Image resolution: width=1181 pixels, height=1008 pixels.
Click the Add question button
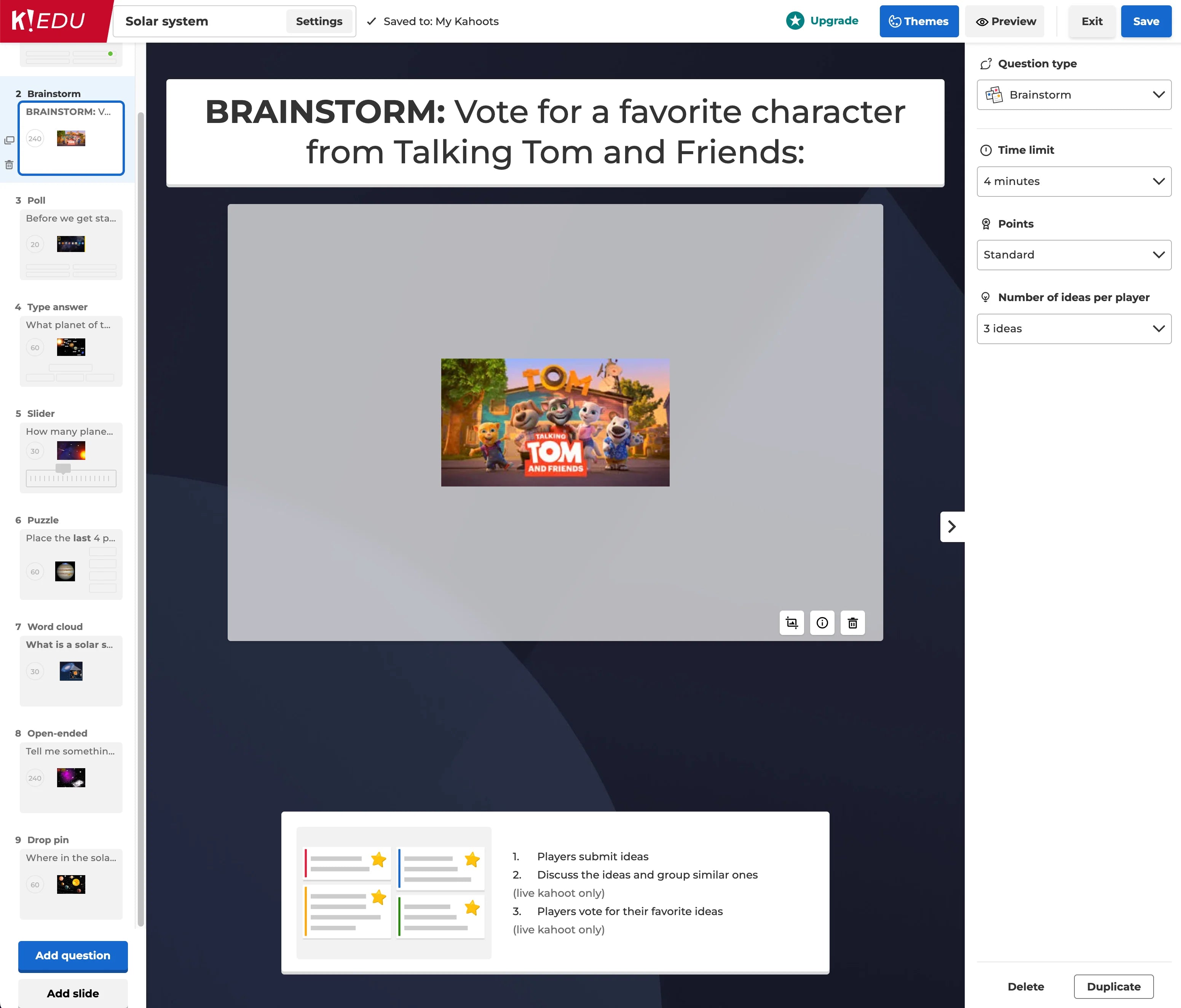[73, 955]
